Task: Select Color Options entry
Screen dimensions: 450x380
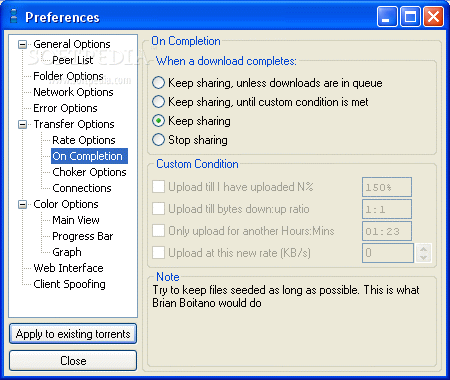Action: click(66, 204)
